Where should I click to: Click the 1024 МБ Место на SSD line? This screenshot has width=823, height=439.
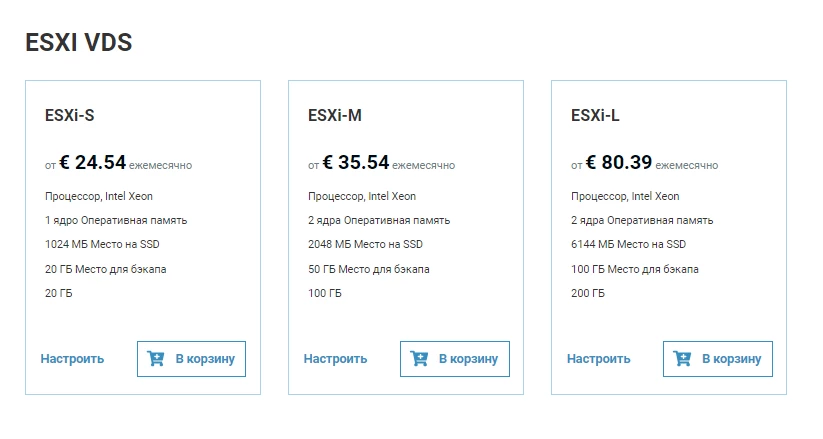click(x=102, y=244)
